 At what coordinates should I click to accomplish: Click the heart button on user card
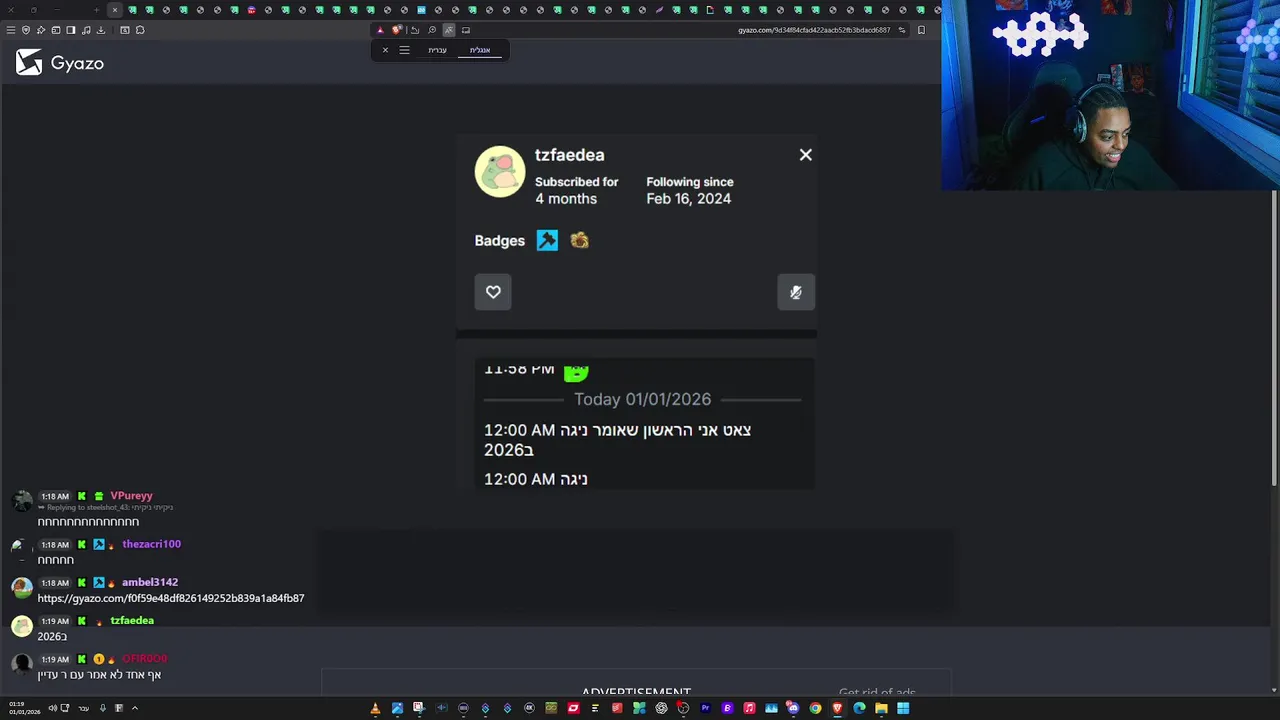tap(493, 292)
